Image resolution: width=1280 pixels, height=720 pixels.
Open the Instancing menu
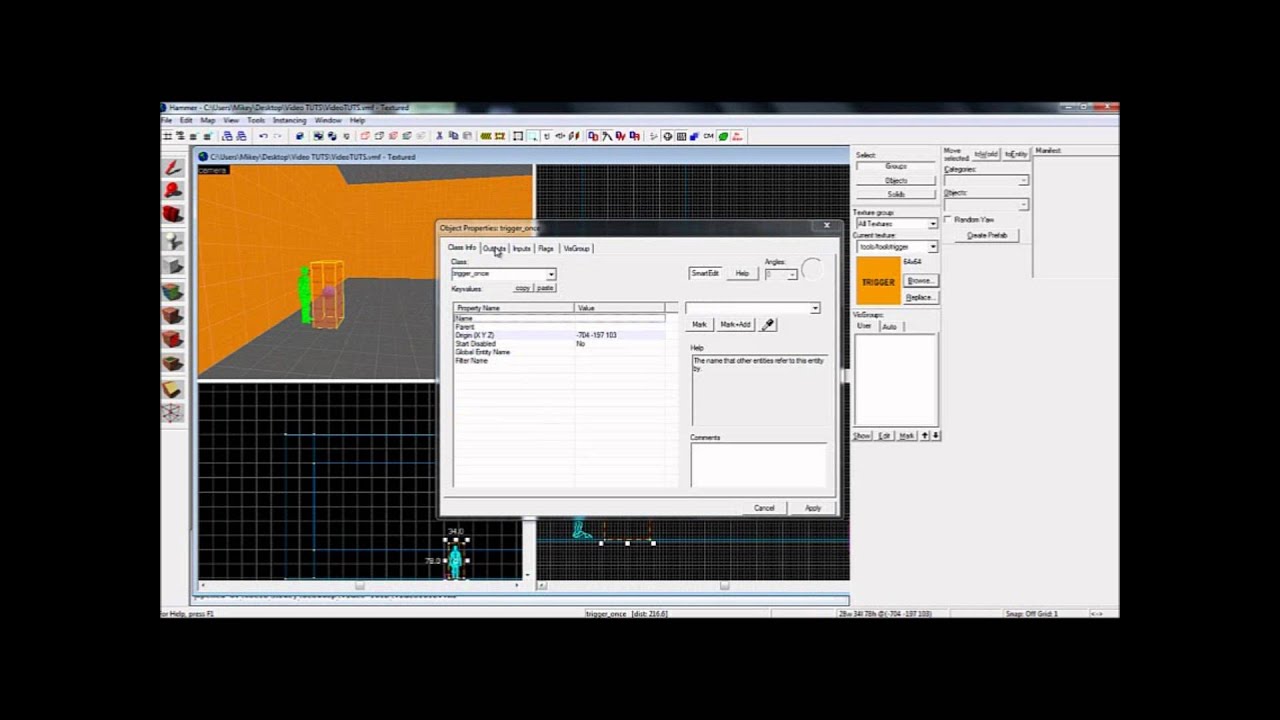click(290, 120)
